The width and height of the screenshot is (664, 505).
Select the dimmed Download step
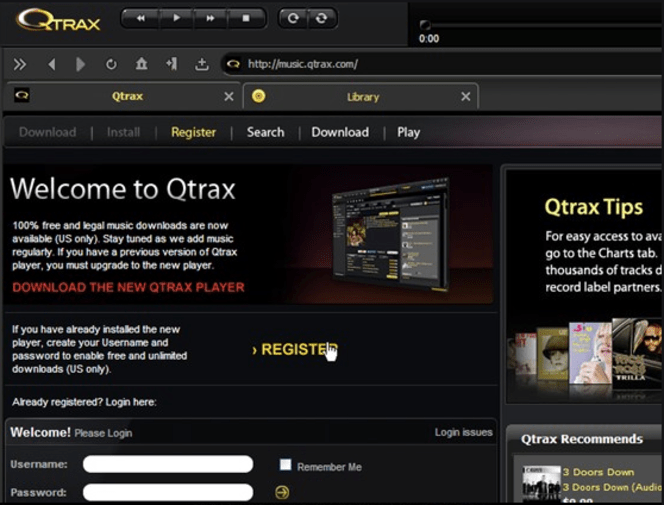pos(47,132)
